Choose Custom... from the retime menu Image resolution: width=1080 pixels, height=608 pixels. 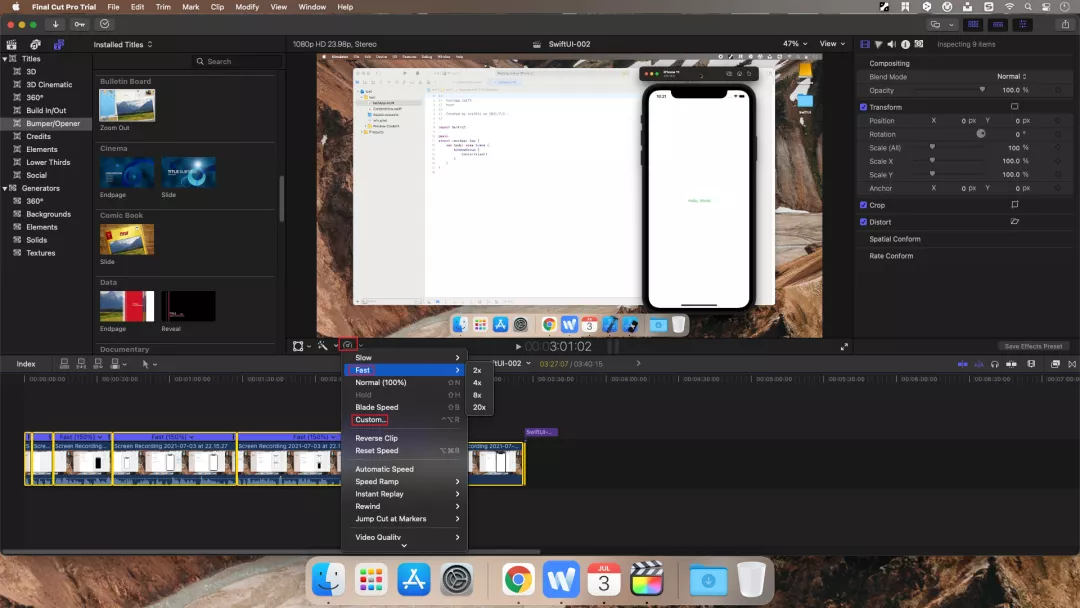(370, 420)
